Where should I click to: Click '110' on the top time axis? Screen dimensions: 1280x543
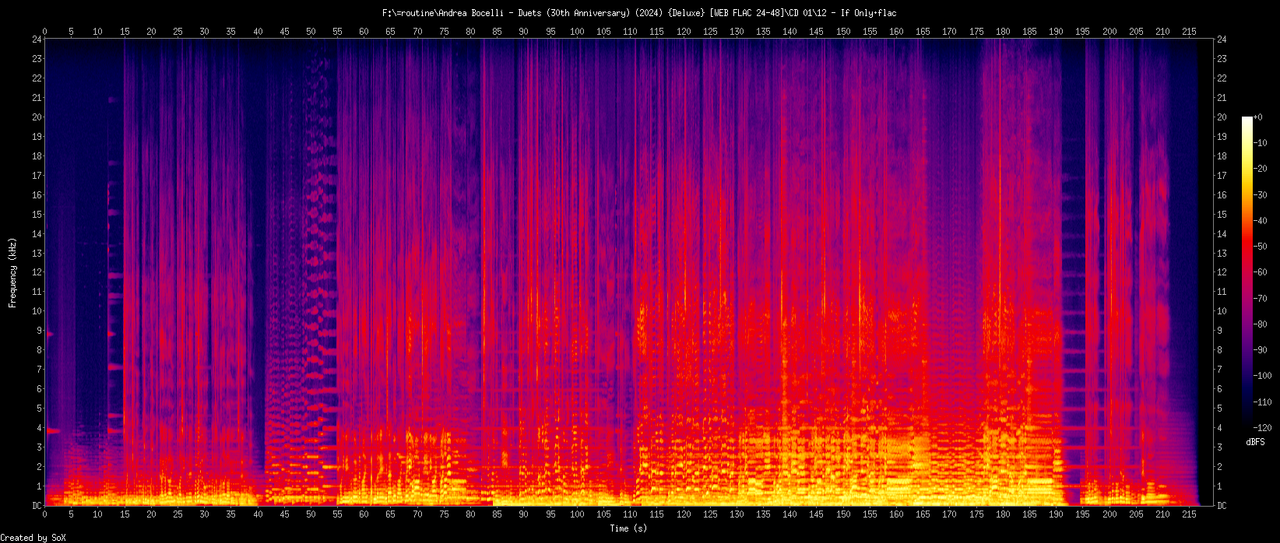(x=630, y=30)
